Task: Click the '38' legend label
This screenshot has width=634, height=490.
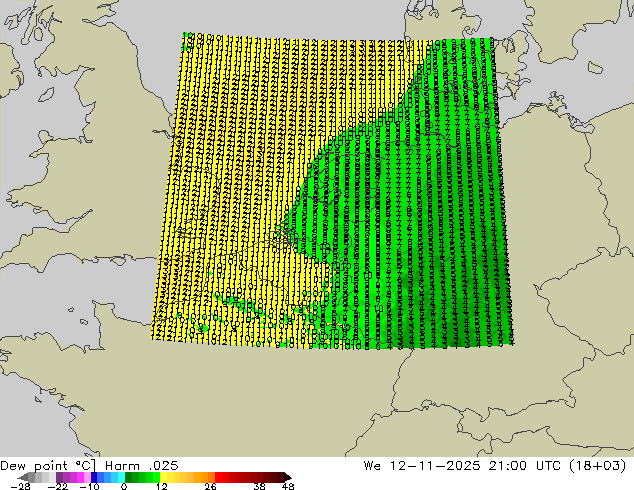Action: pyautogui.click(x=259, y=486)
